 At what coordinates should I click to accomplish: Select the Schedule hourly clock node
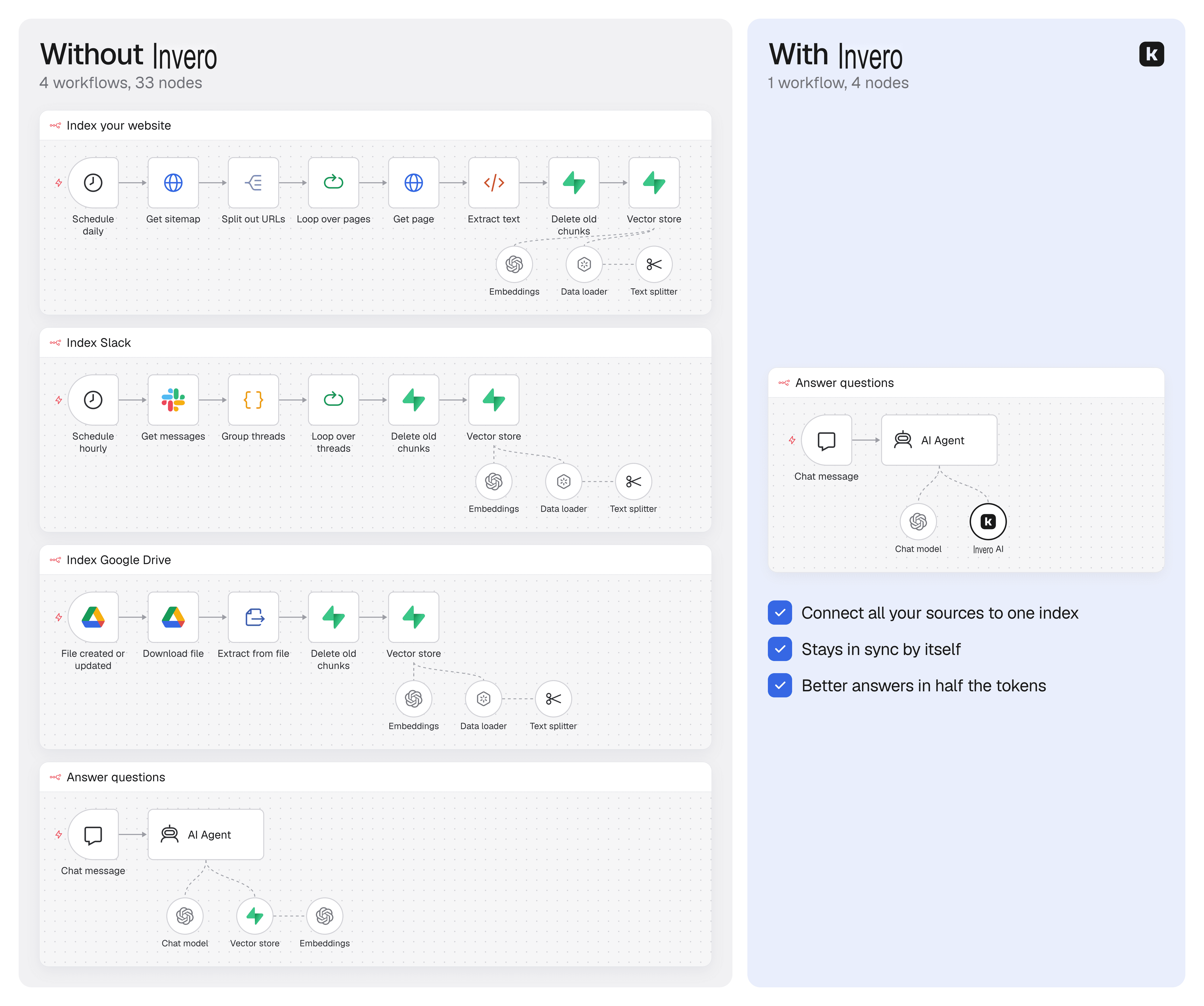coord(93,400)
